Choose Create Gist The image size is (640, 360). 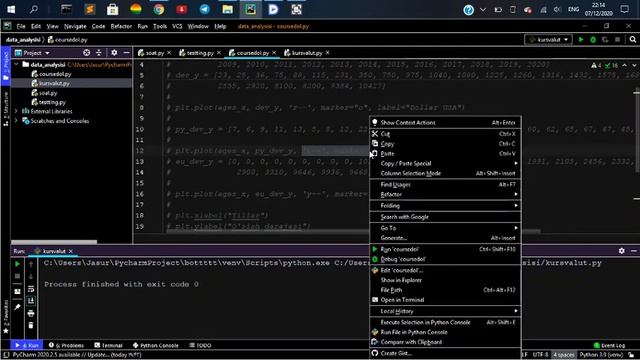445,353
